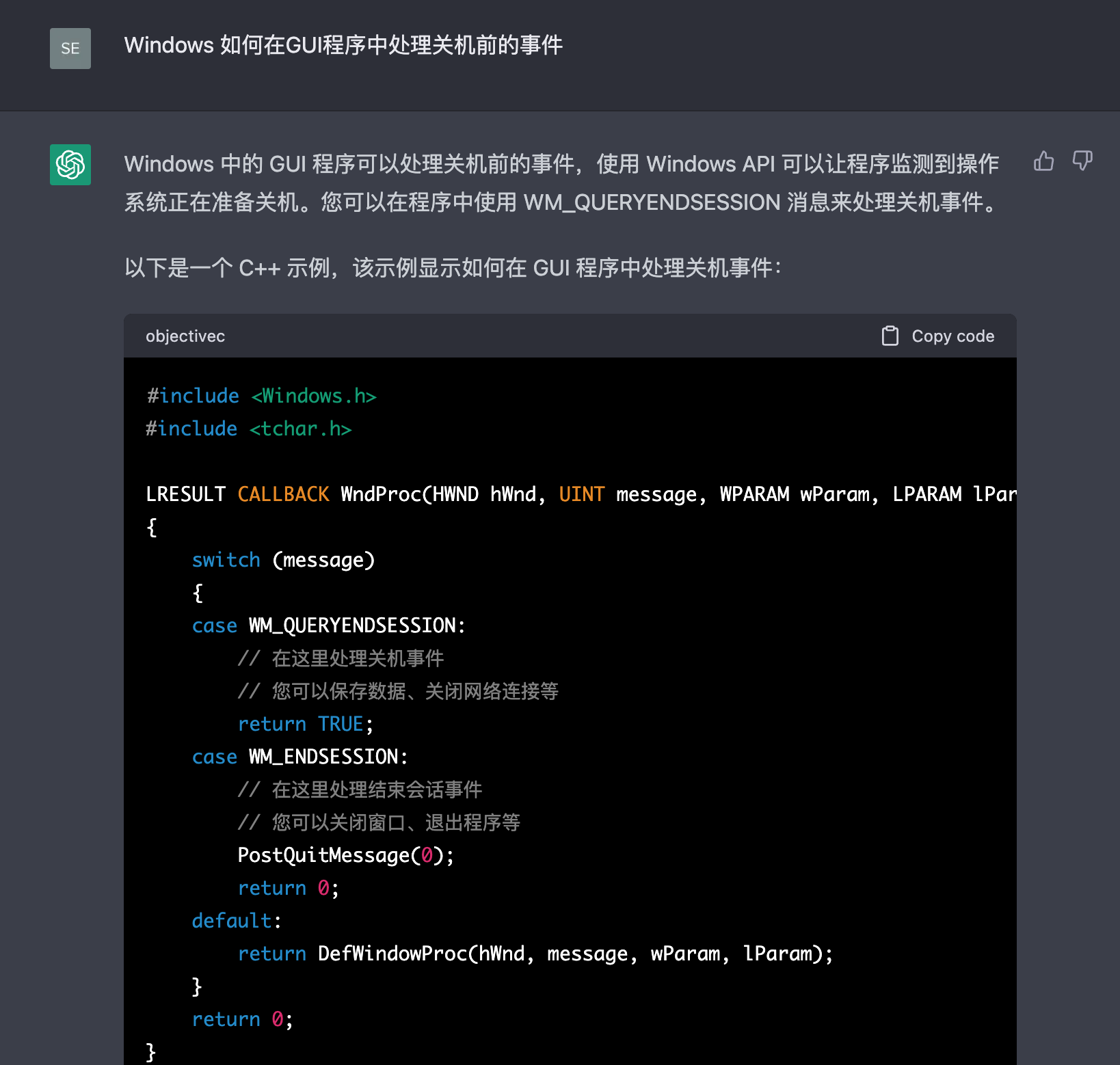The image size is (1120, 1065).
Task: Click the SE user avatar
Action: (x=70, y=49)
